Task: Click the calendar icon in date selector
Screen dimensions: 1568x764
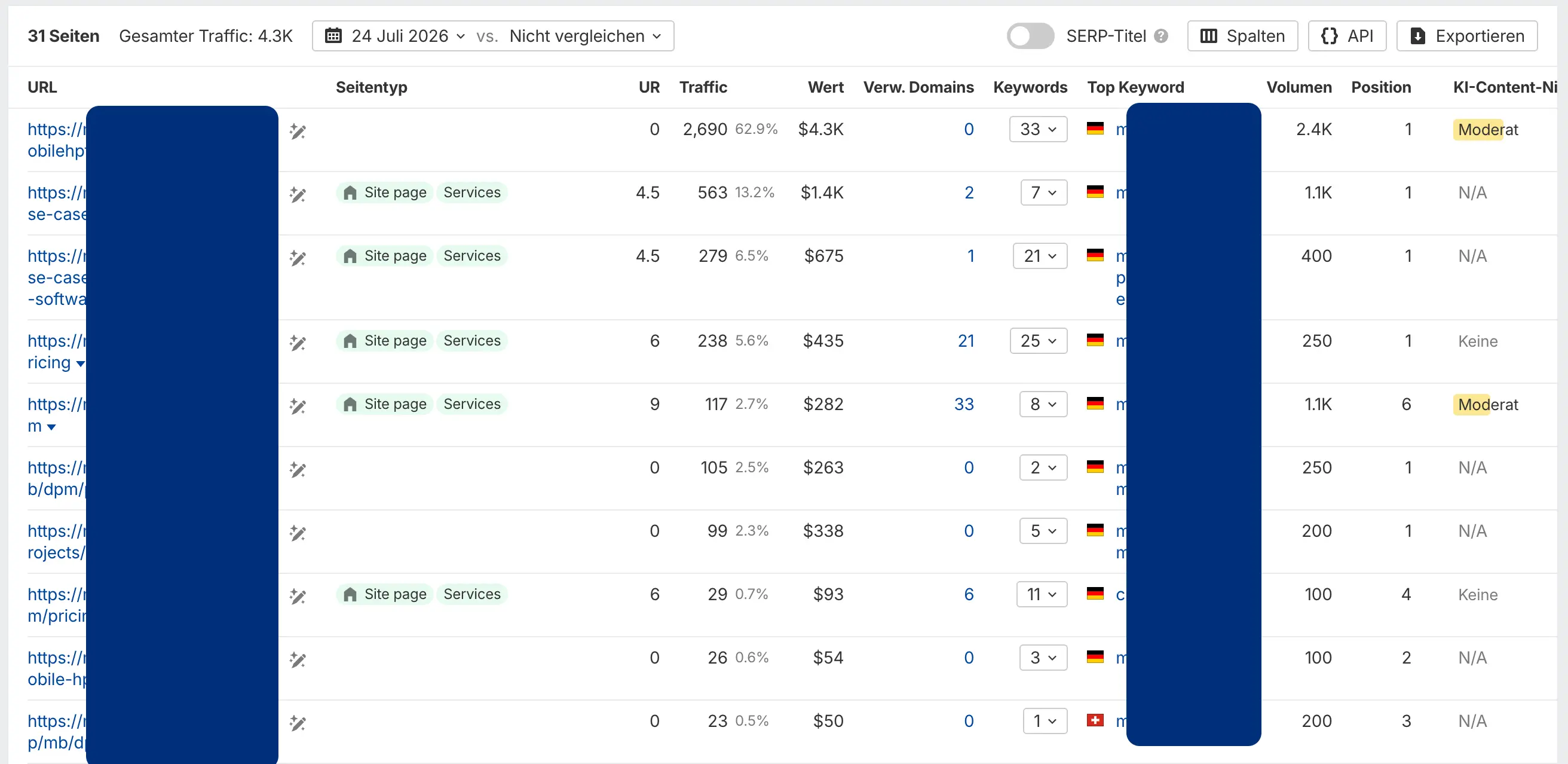Action: click(x=333, y=36)
